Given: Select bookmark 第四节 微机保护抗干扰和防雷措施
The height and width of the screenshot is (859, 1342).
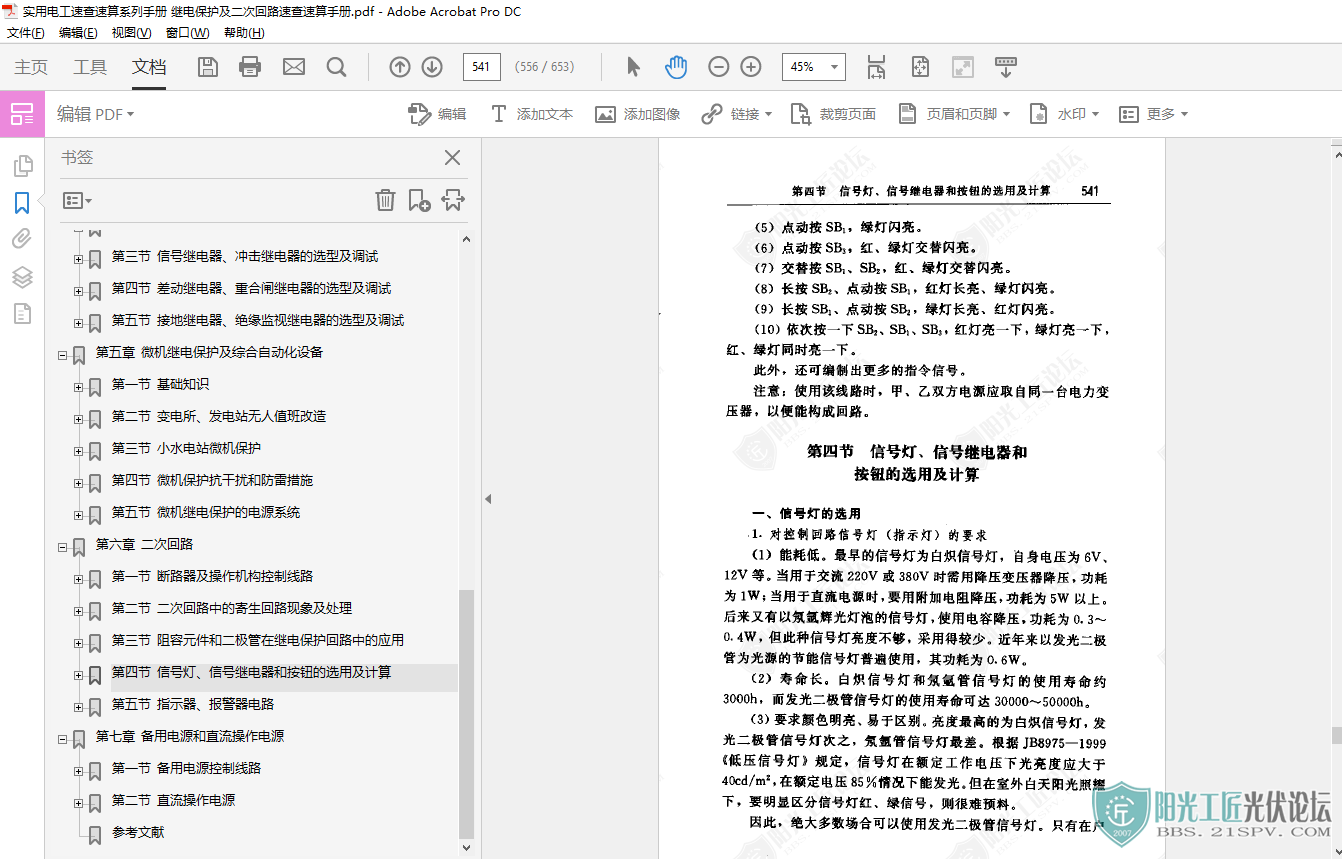Looking at the screenshot, I should tap(212, 480).
